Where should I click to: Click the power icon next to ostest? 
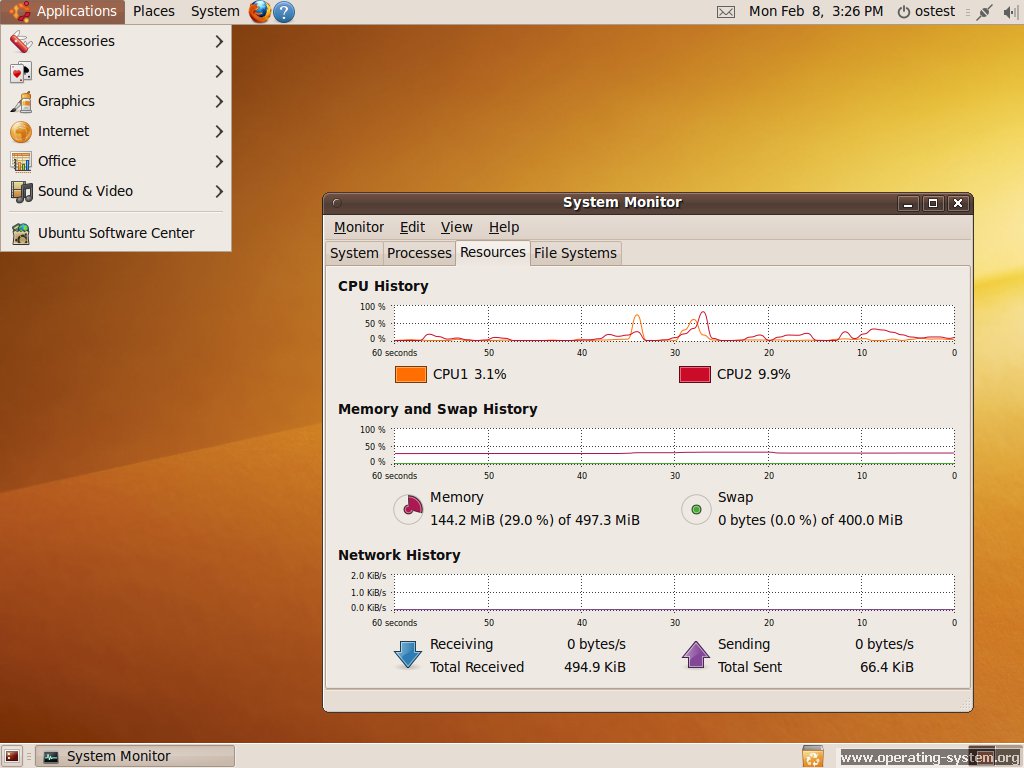[x=903, y=12]
